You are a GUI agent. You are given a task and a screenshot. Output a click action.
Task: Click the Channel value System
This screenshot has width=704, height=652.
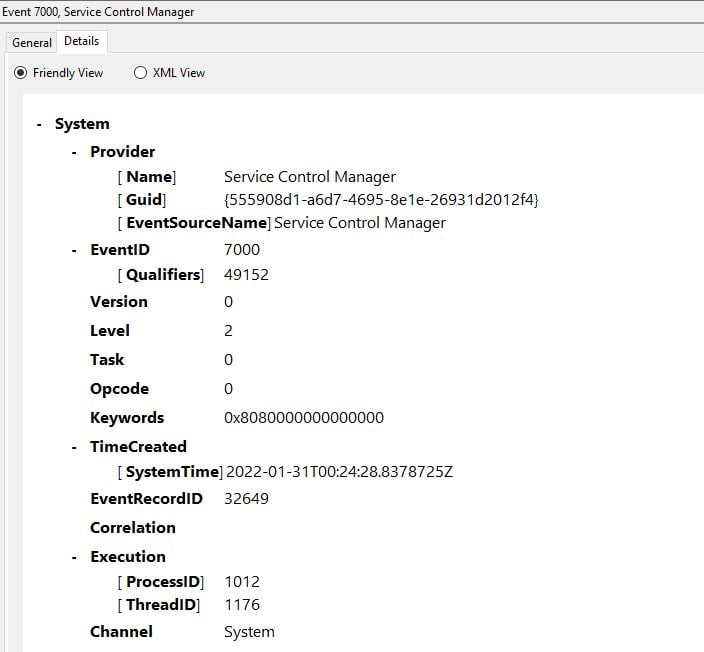point(249,632)
